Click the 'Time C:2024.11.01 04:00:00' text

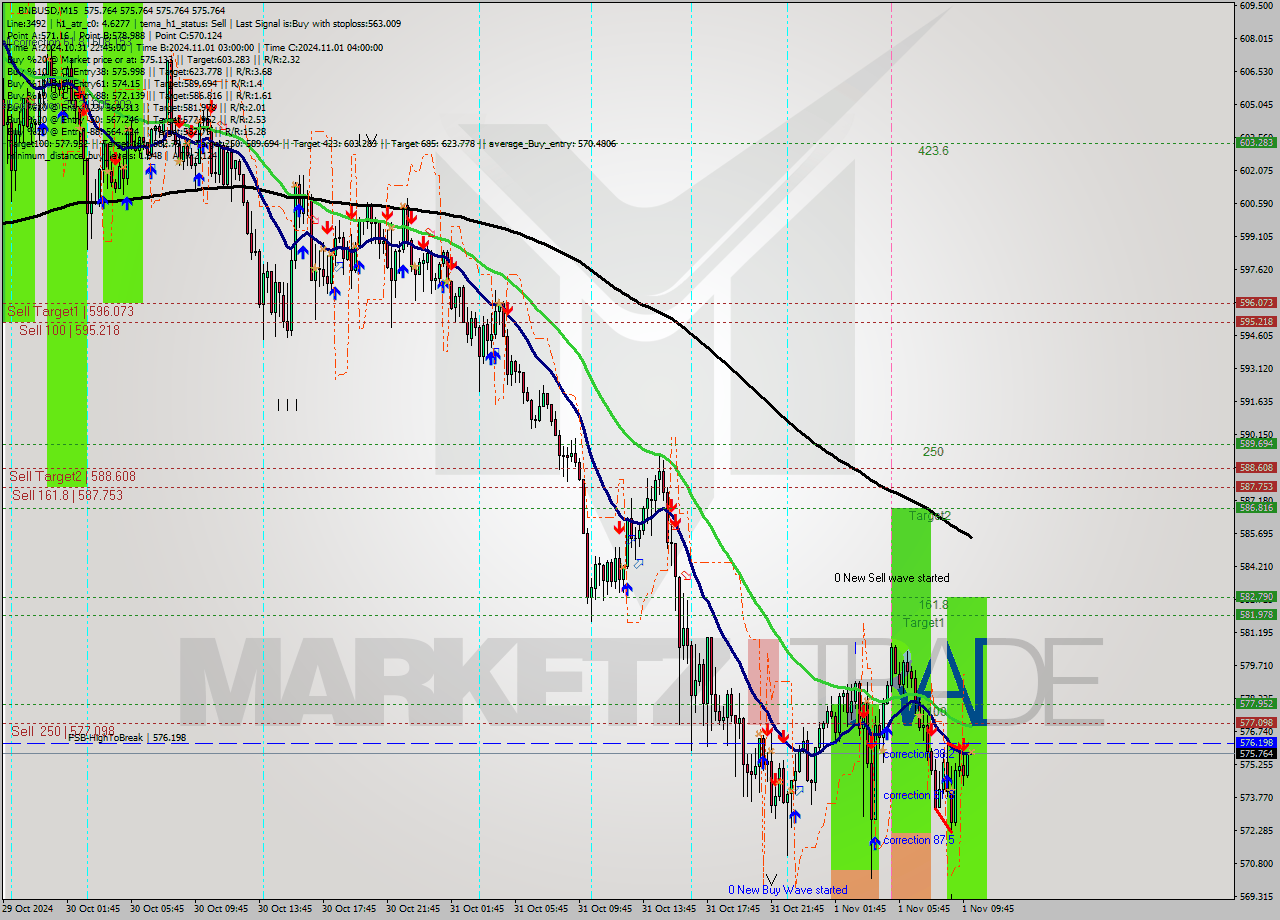click(324, 47)
